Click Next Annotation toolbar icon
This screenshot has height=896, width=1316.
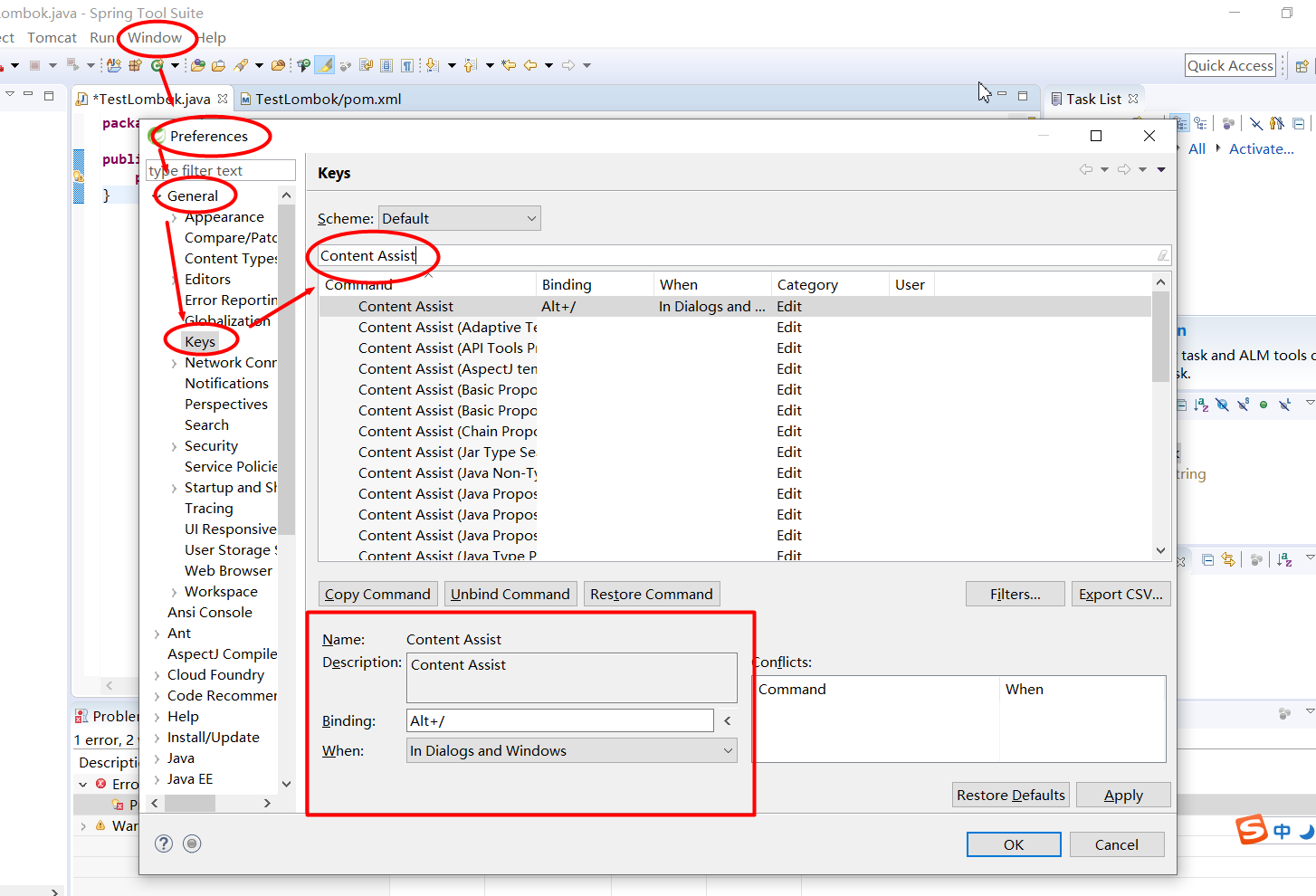pos(432,65)
